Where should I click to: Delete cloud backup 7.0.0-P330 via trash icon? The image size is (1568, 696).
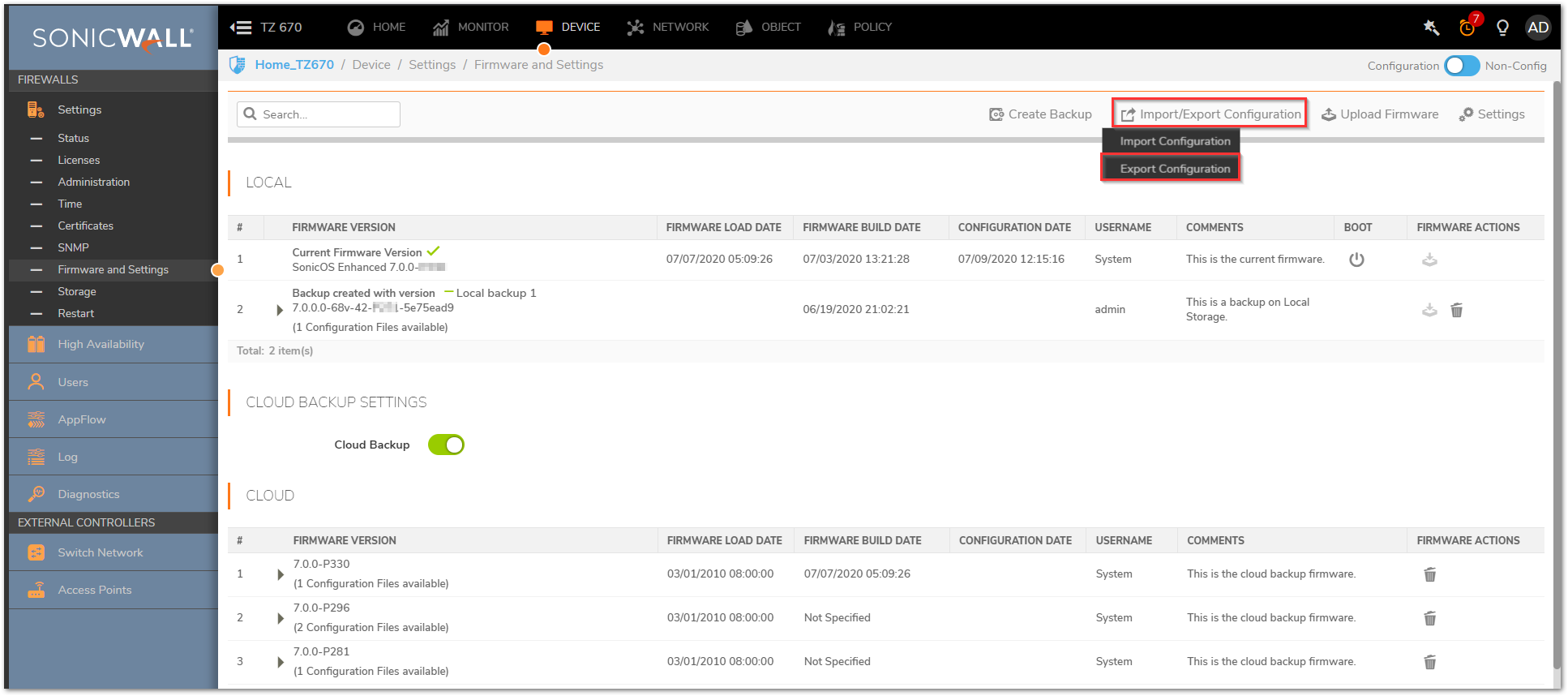pos(1429,574)
